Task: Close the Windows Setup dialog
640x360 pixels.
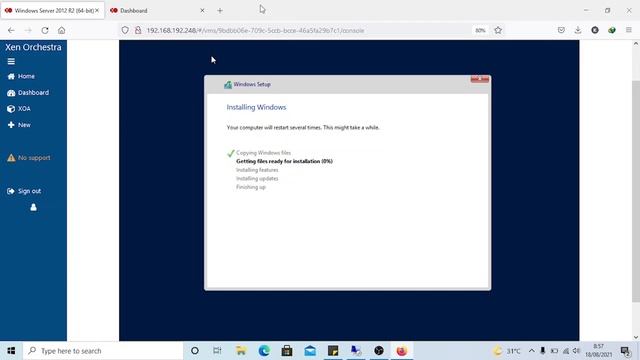Action: 480,79
